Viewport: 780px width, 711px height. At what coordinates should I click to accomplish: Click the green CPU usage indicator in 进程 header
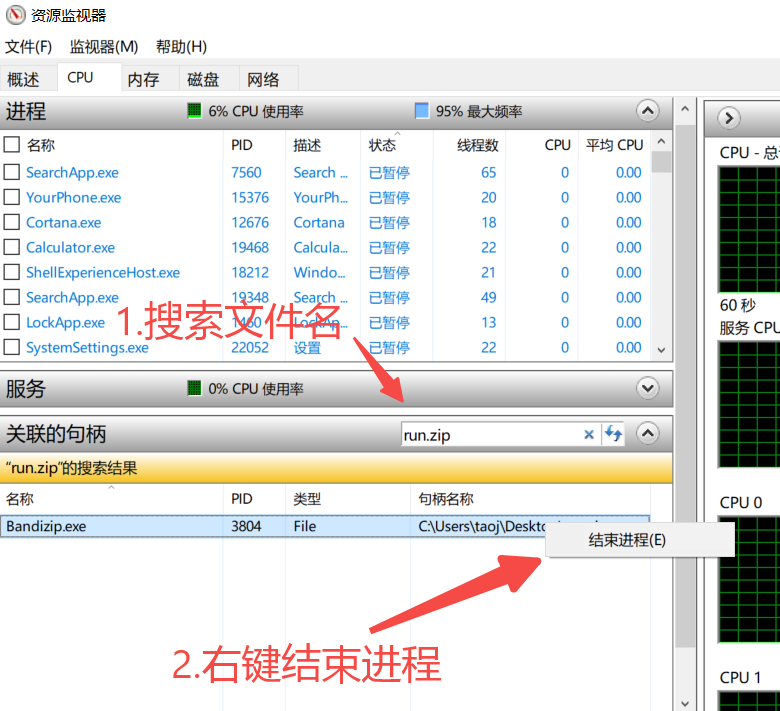coord(194,110)
